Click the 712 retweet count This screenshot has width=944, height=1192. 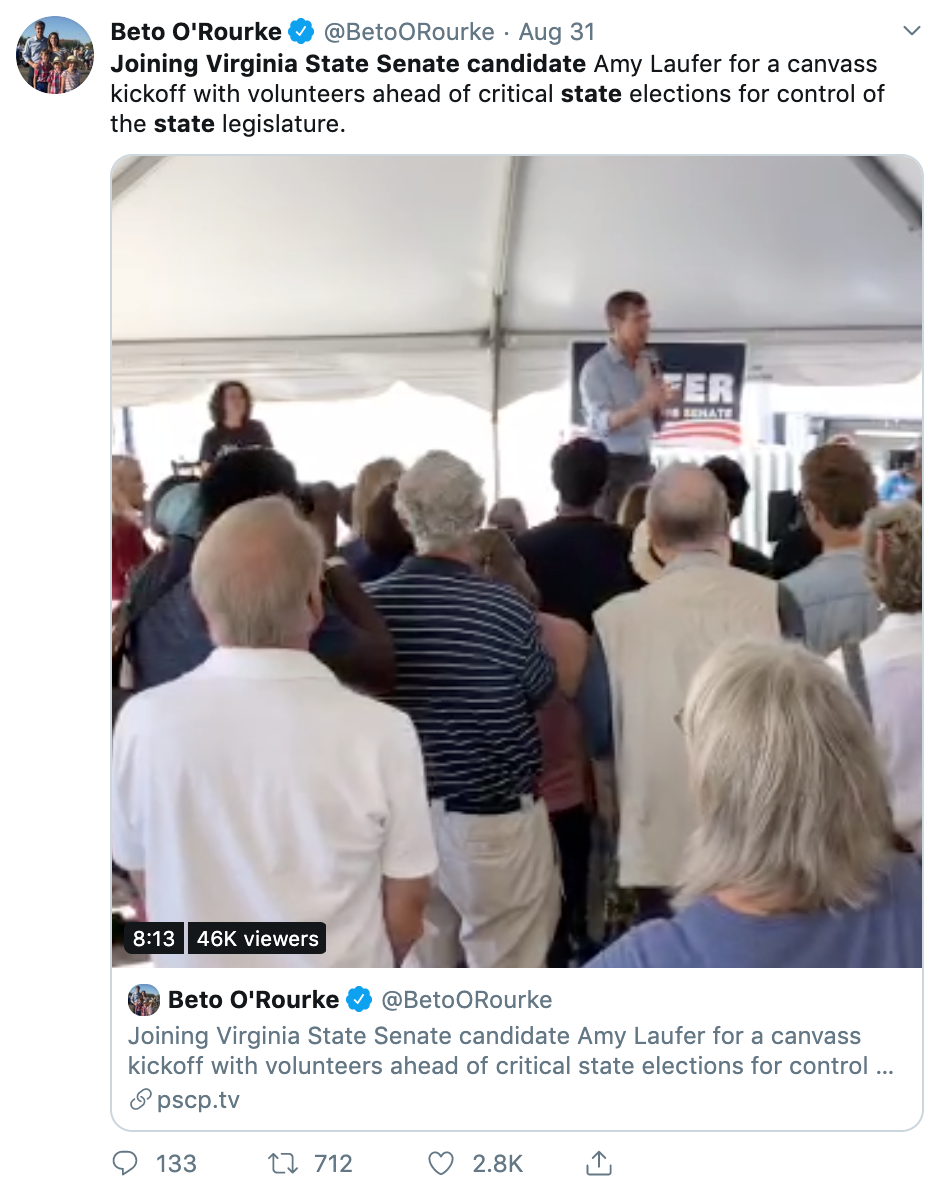[x=333, y=1163]
